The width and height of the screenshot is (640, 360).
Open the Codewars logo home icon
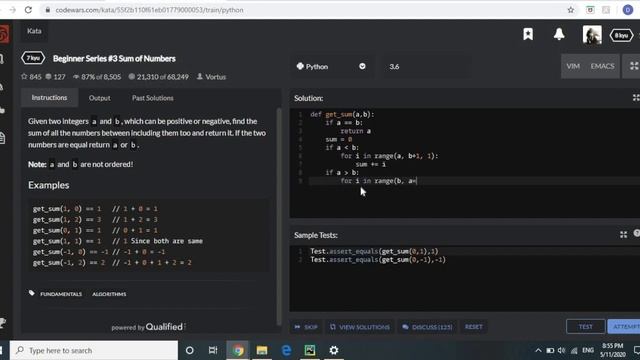[x=4, y=34]
